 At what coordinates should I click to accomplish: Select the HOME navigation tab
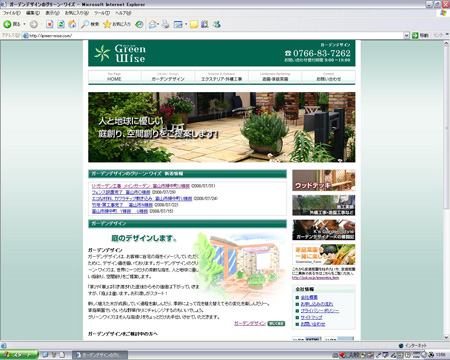114,77
